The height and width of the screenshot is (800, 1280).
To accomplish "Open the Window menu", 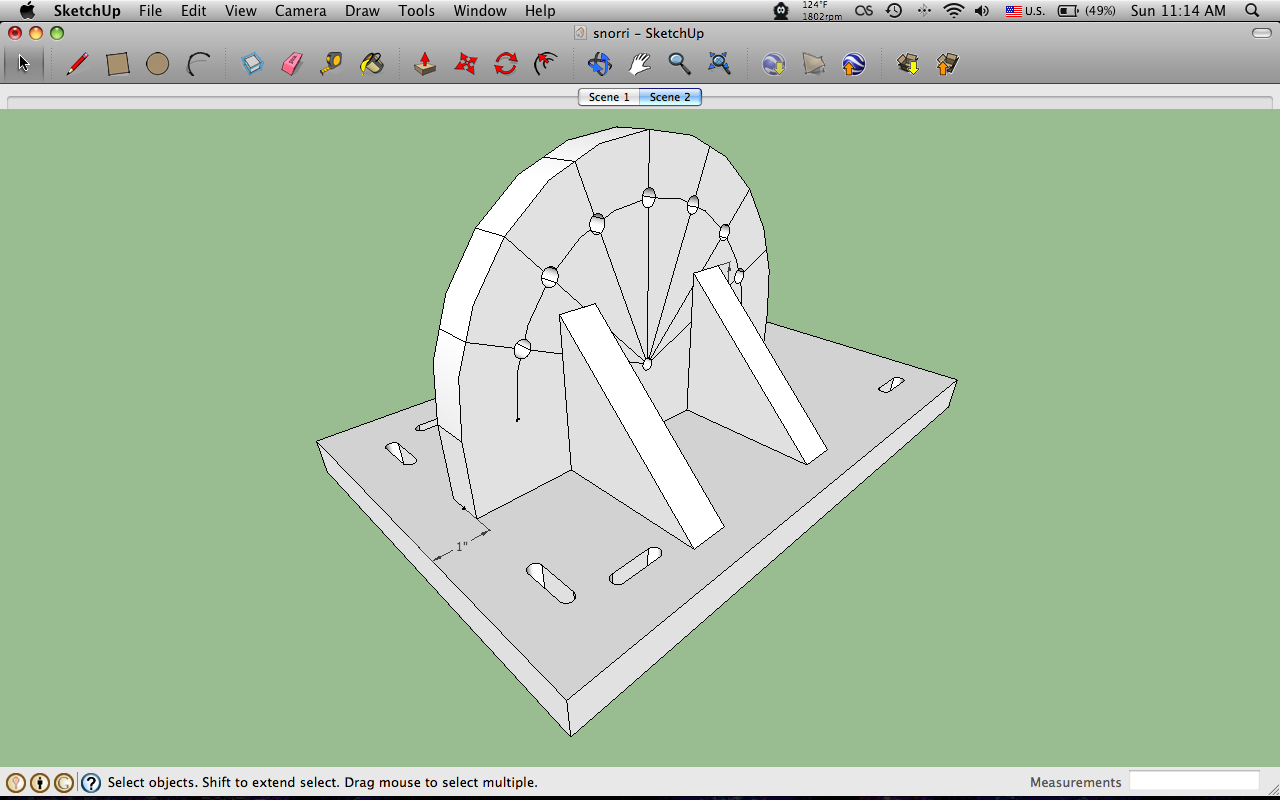I will pyautogui.click(x=480, y=11).
